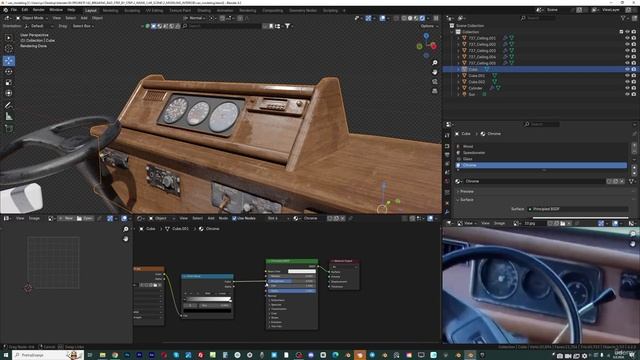Screen dimensions: 640x360
Task: Select the Add Cube tool
Action: coord(9,129)
